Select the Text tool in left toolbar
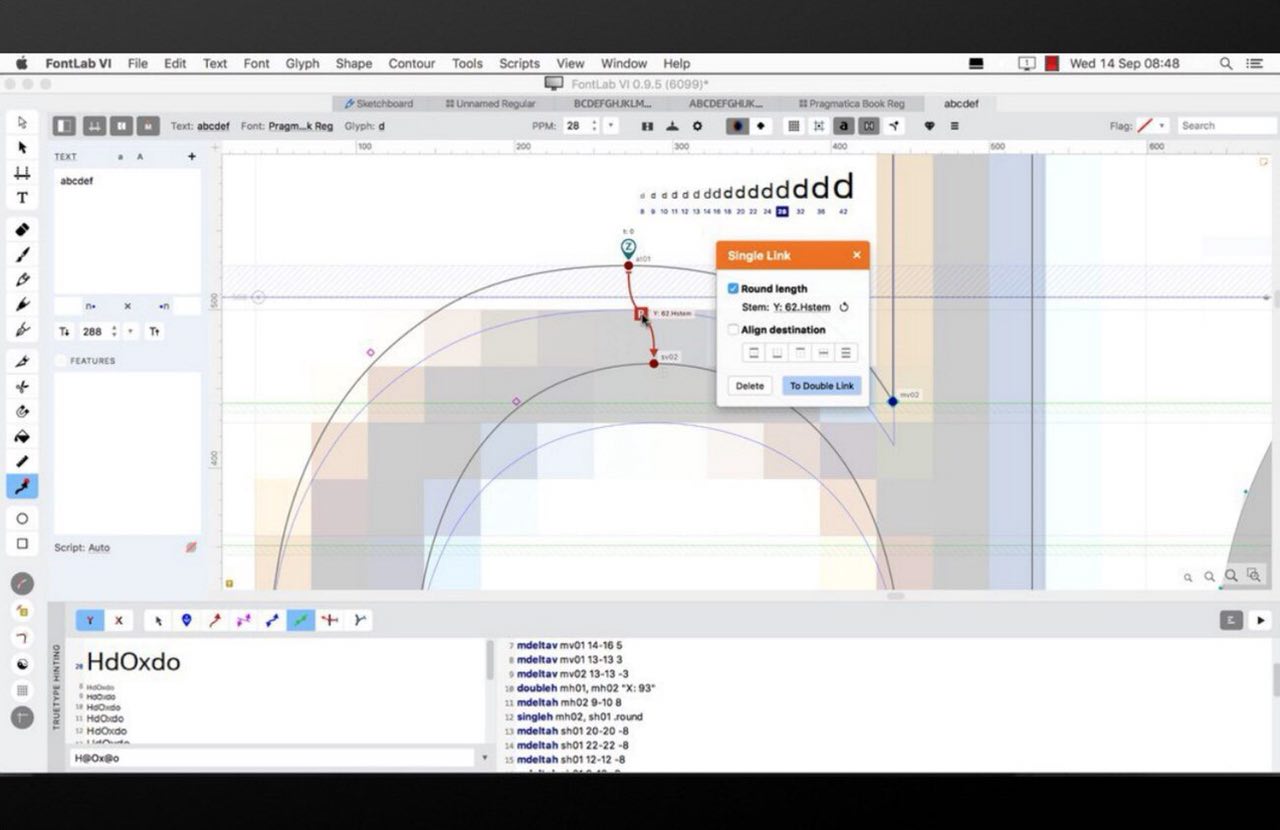Image resolution: width=1280 pixels, height=830 pixels. coord(22,198)
